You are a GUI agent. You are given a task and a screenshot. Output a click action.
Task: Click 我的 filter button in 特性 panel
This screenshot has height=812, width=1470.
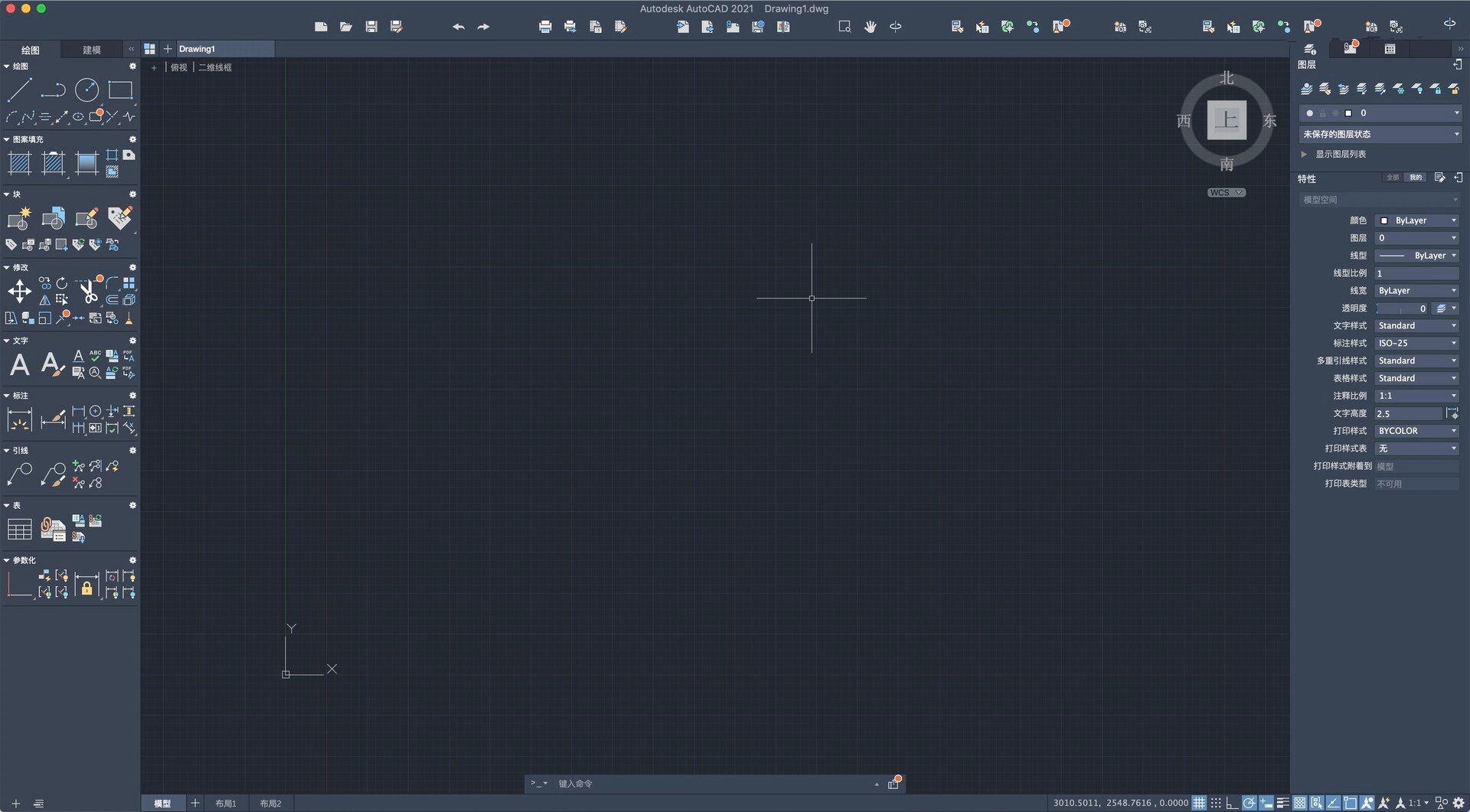1414,178
